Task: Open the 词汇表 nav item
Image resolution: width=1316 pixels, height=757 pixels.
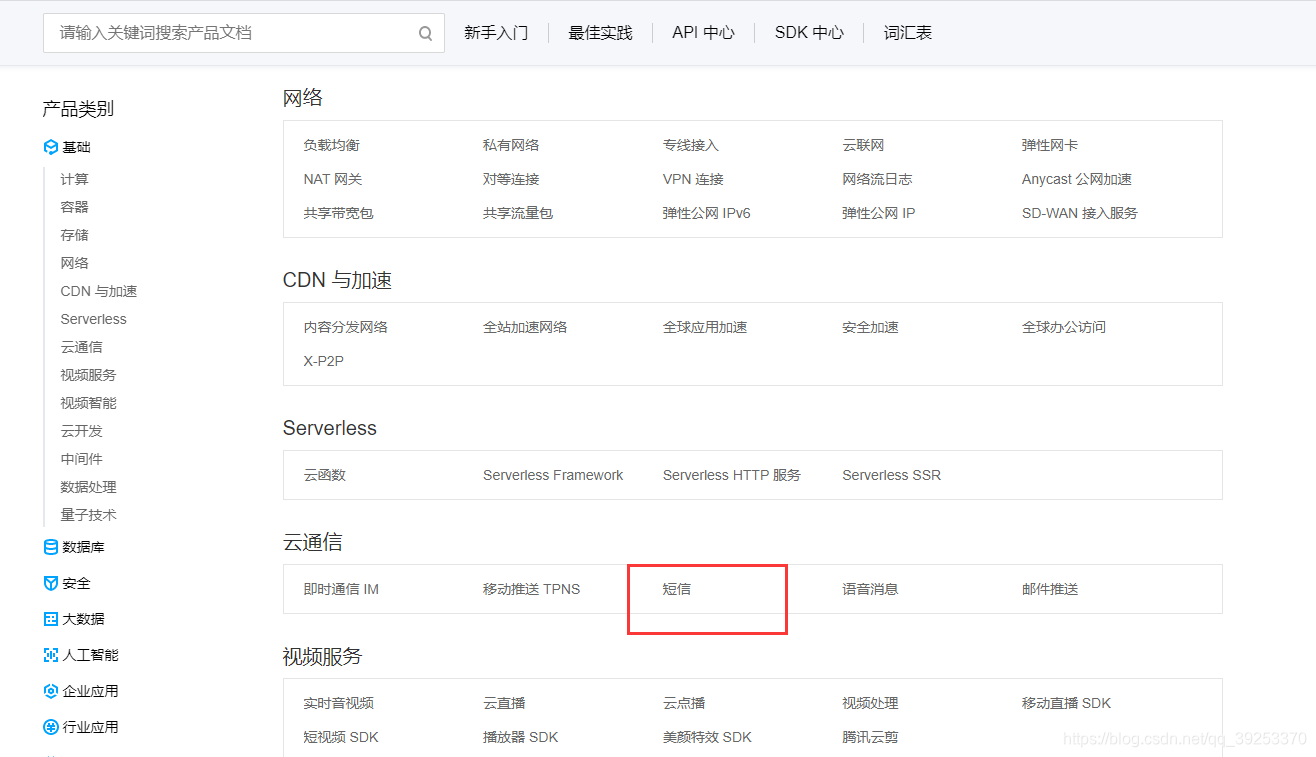Action: coord(908,33)
